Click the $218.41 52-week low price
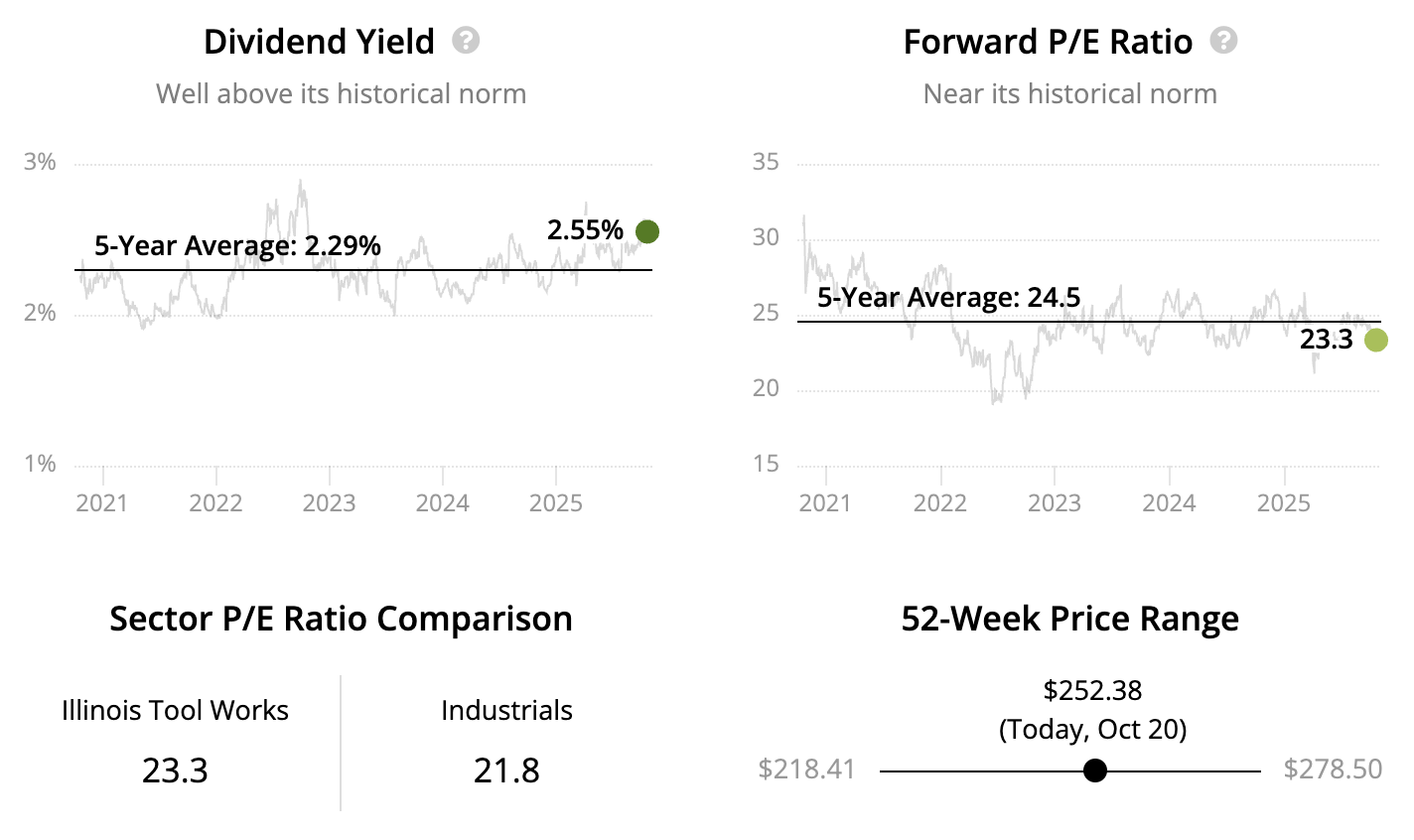The height and width of the screenshot is (840, 1414). pyautogui.click(x=806, y=770)
